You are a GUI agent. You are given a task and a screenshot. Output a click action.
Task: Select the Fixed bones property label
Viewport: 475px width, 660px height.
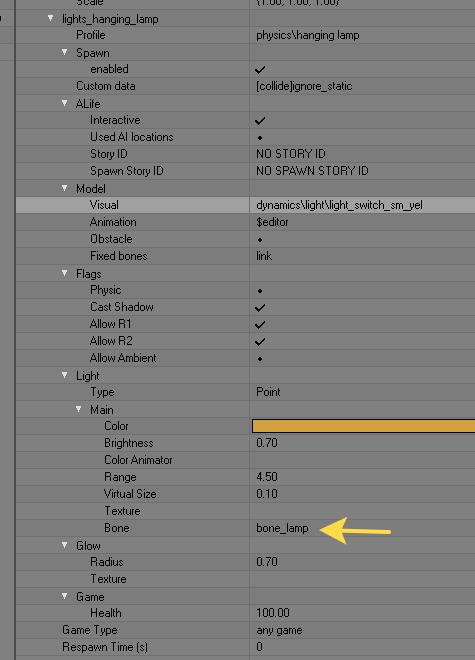119,256
